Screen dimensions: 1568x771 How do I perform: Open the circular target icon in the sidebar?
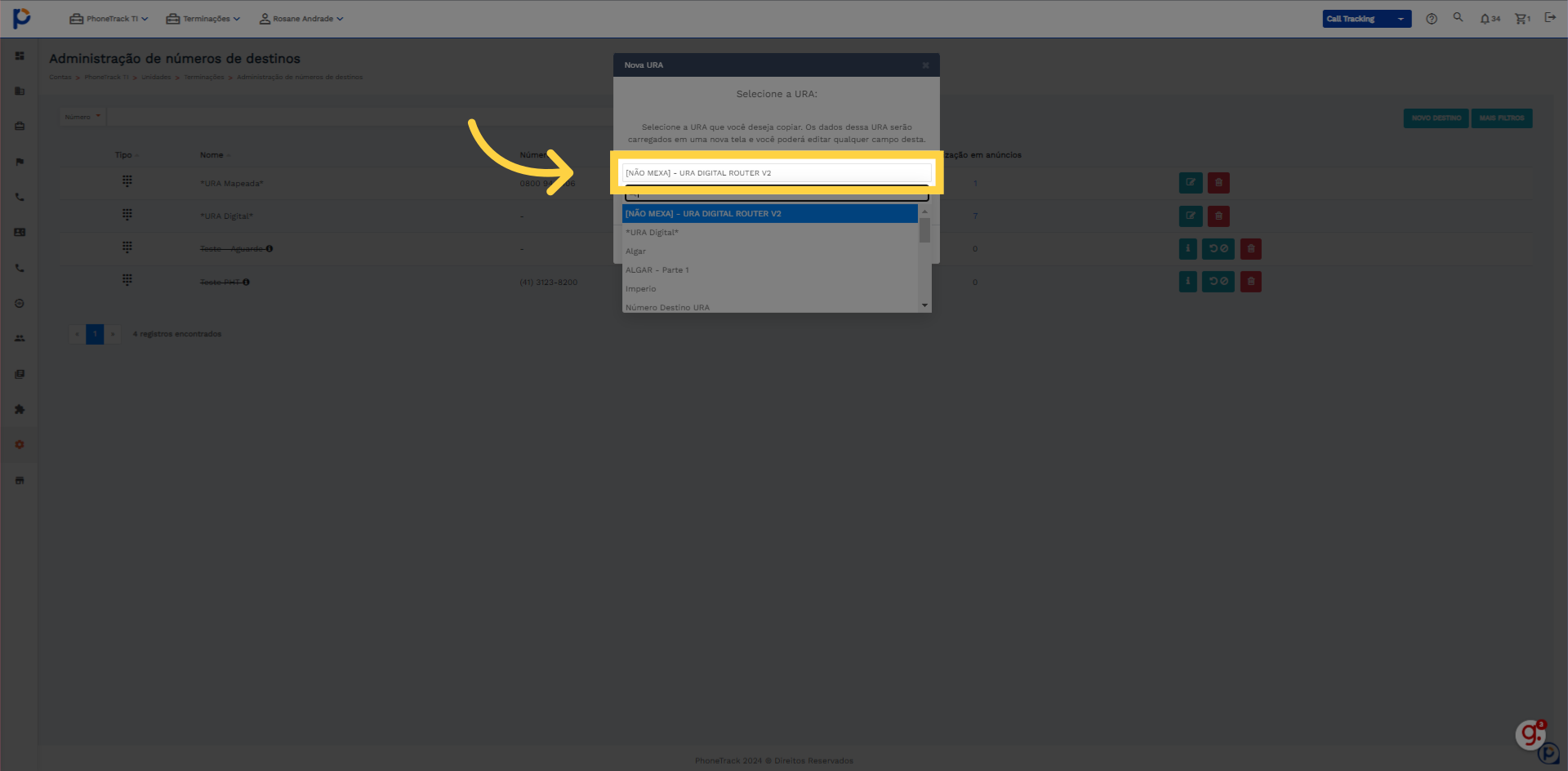point(20,303)
